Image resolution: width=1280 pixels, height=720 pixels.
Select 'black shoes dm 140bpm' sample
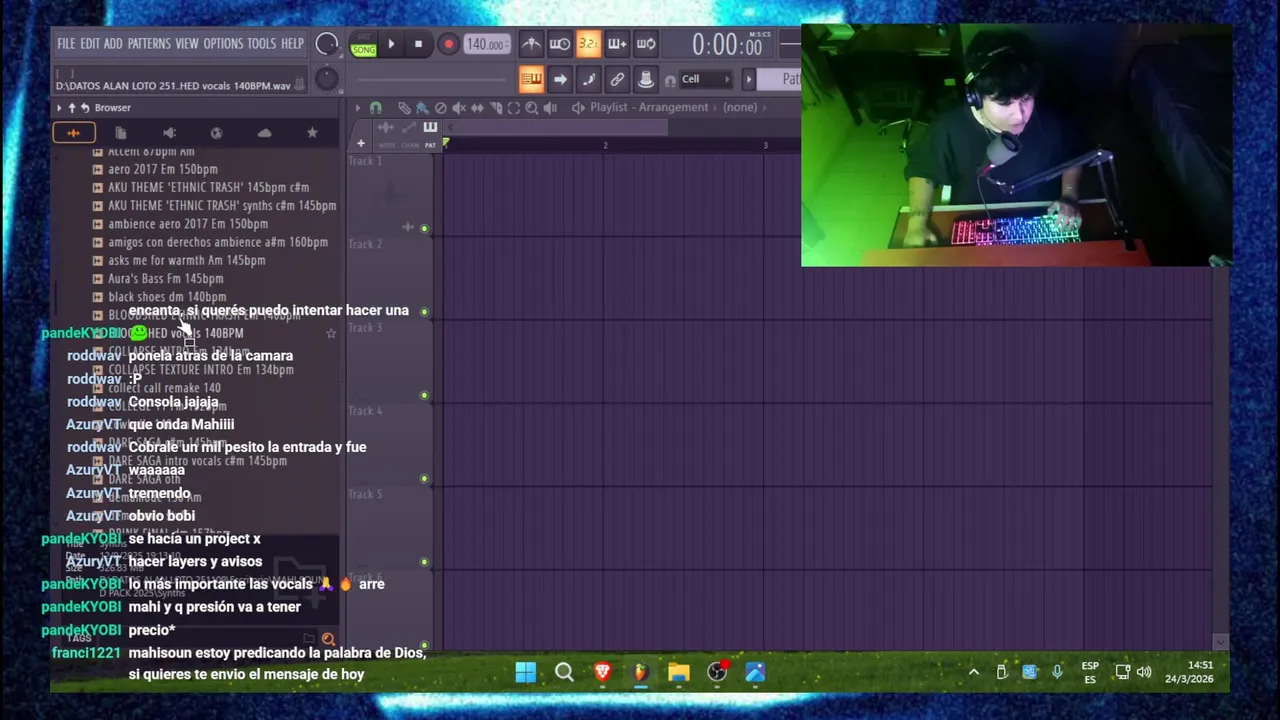(167, 296)
